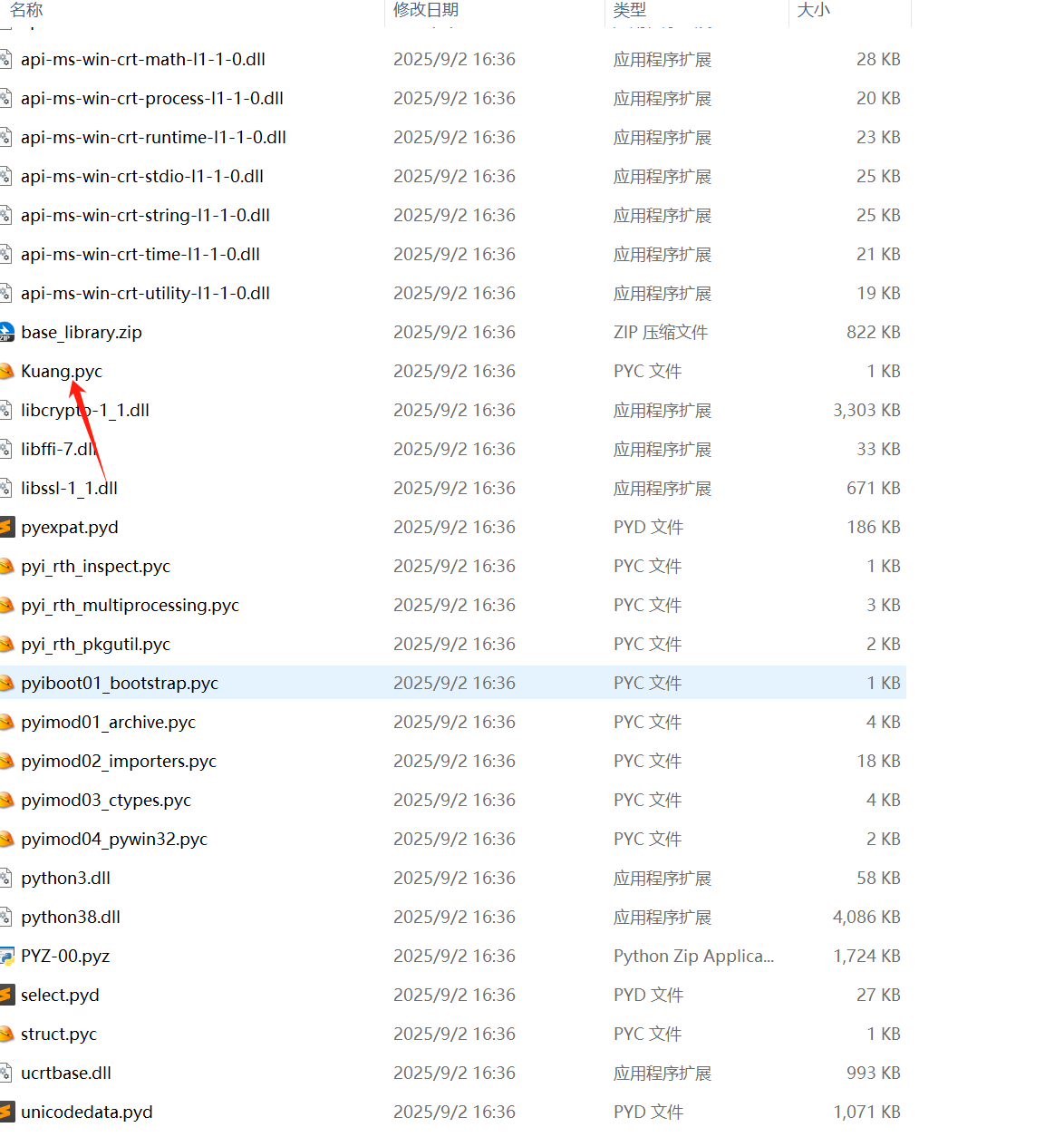Click the 4,086 KB size value
This screenshot has height=1137, width=1064.
point(866,918)
